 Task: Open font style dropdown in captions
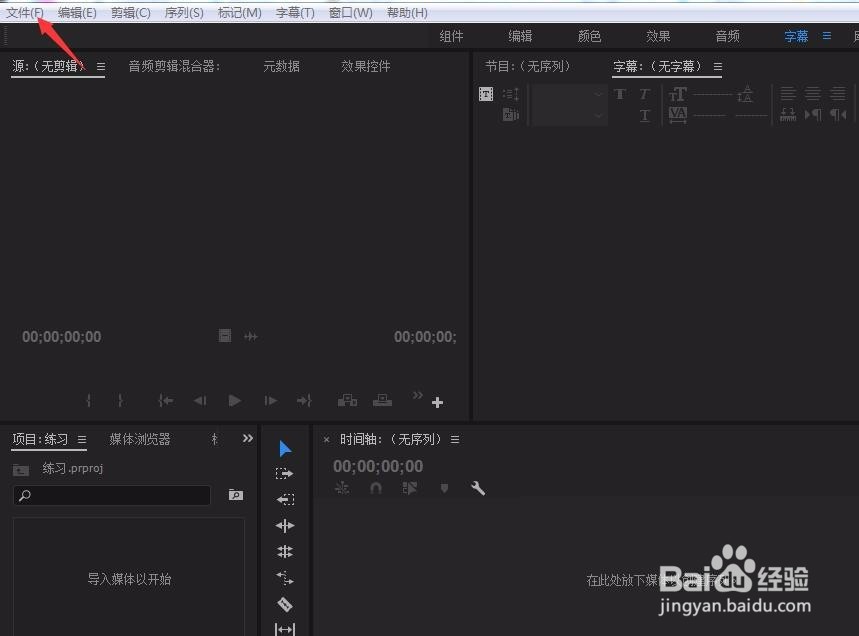tap(568, 116)
